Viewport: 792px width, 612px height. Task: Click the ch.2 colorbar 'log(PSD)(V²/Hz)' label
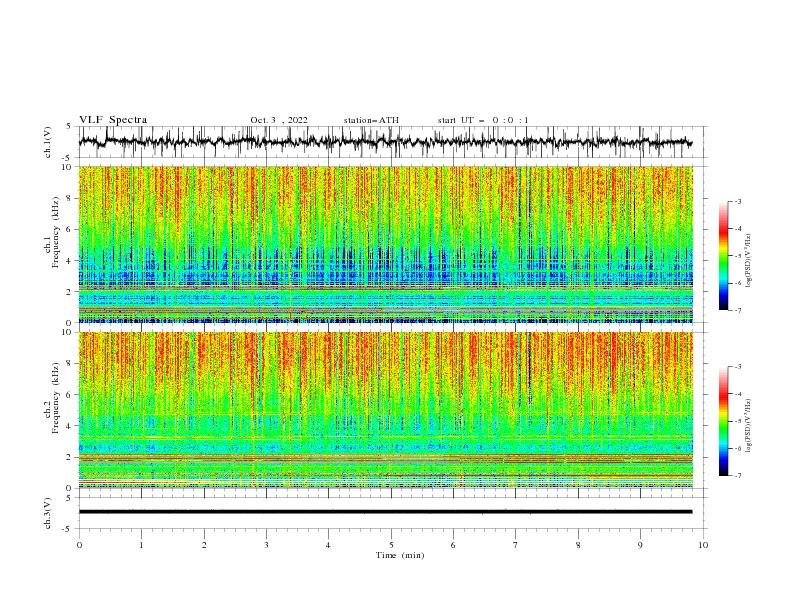pos(749,426)
